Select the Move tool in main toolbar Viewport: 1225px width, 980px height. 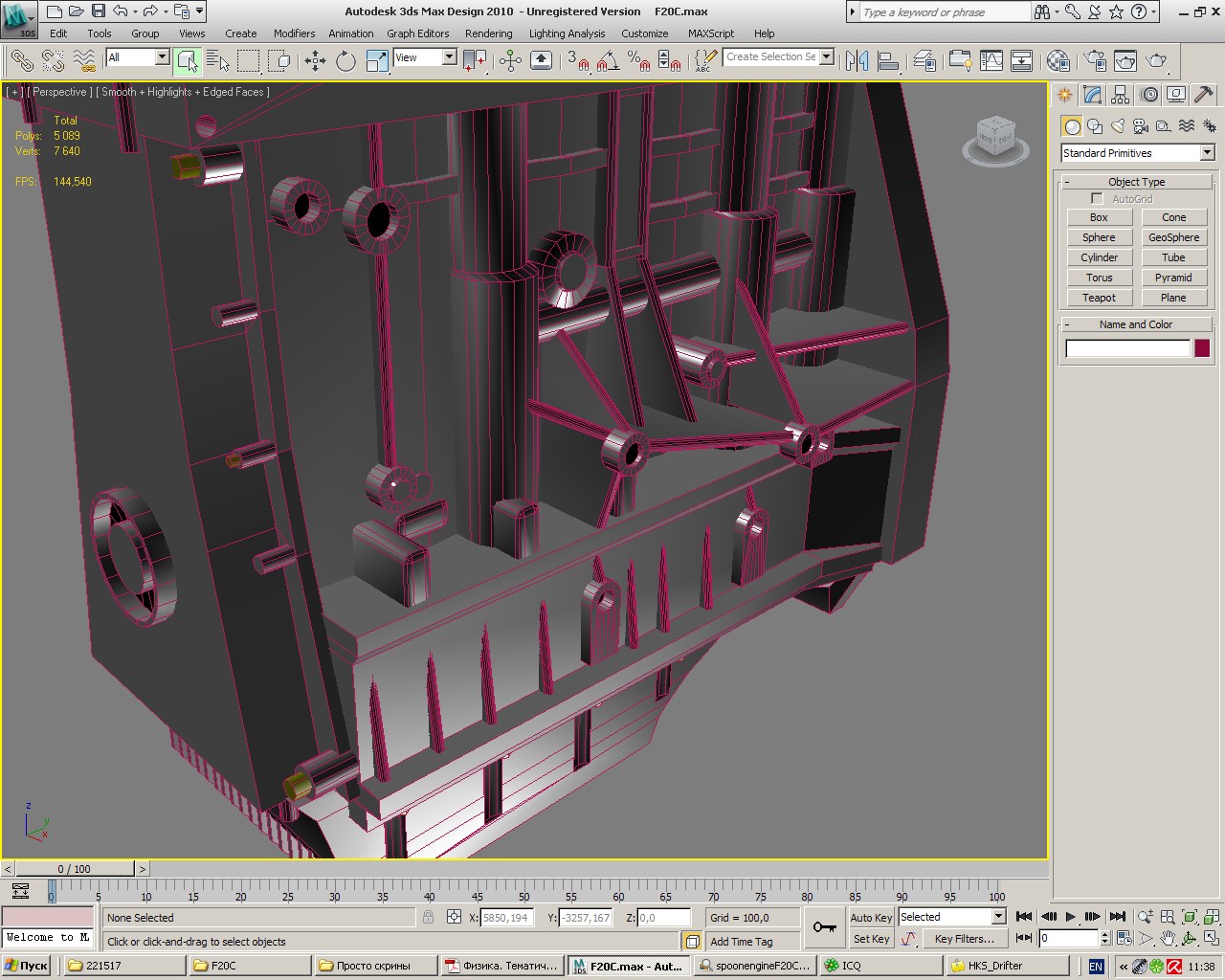coord(315,61)
